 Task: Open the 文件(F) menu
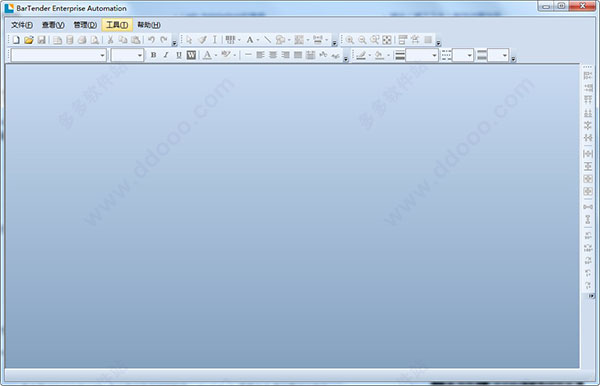click(x=22, y=25)
